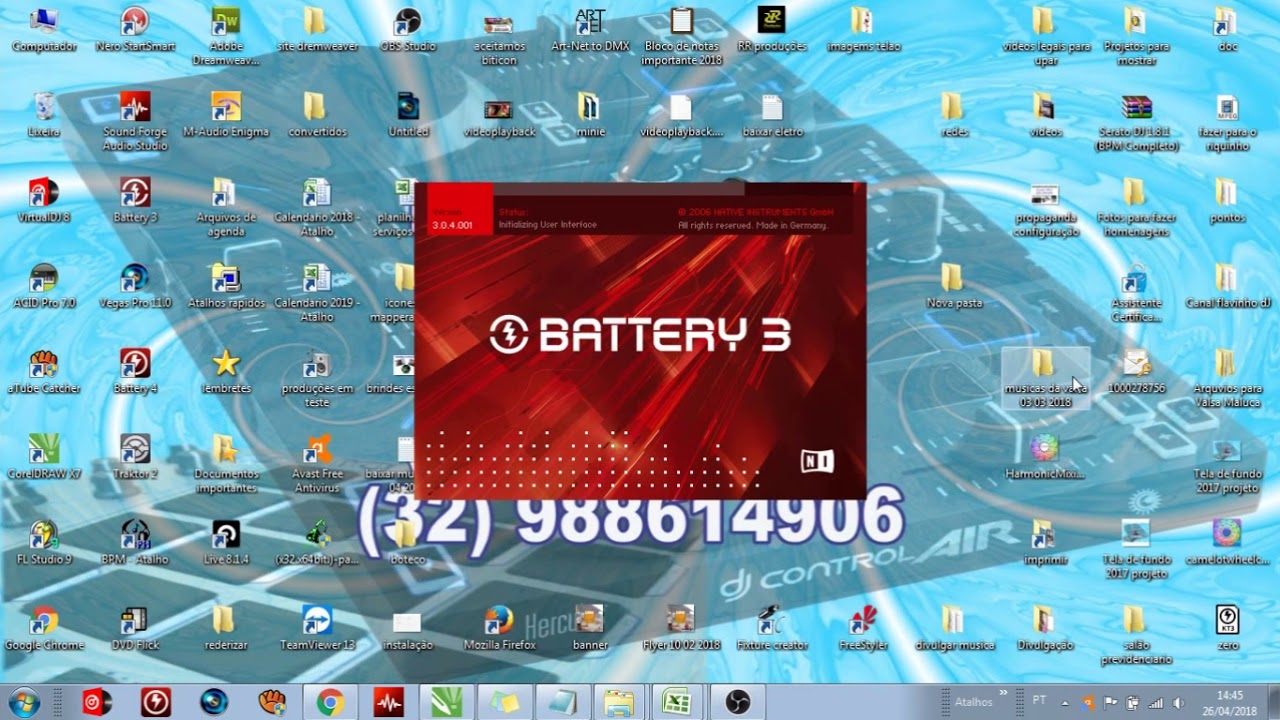Open the M-Audio Enigma shortcut
The image size is (1280, 720).
pyautogui.click(x=226, y=114)
